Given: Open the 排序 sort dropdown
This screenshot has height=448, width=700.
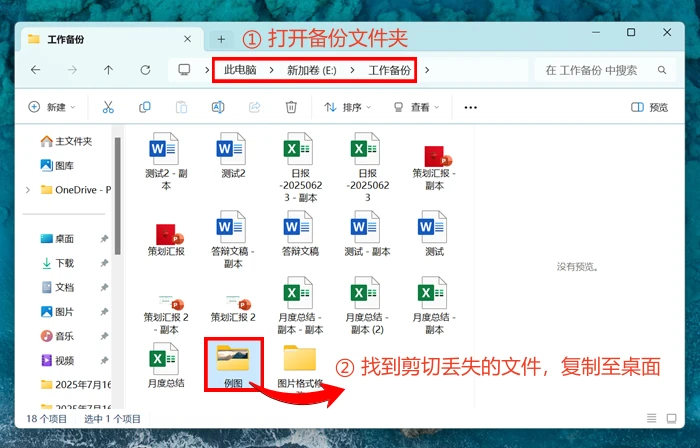Looking at the screenshot, I should tap(346, 107).
